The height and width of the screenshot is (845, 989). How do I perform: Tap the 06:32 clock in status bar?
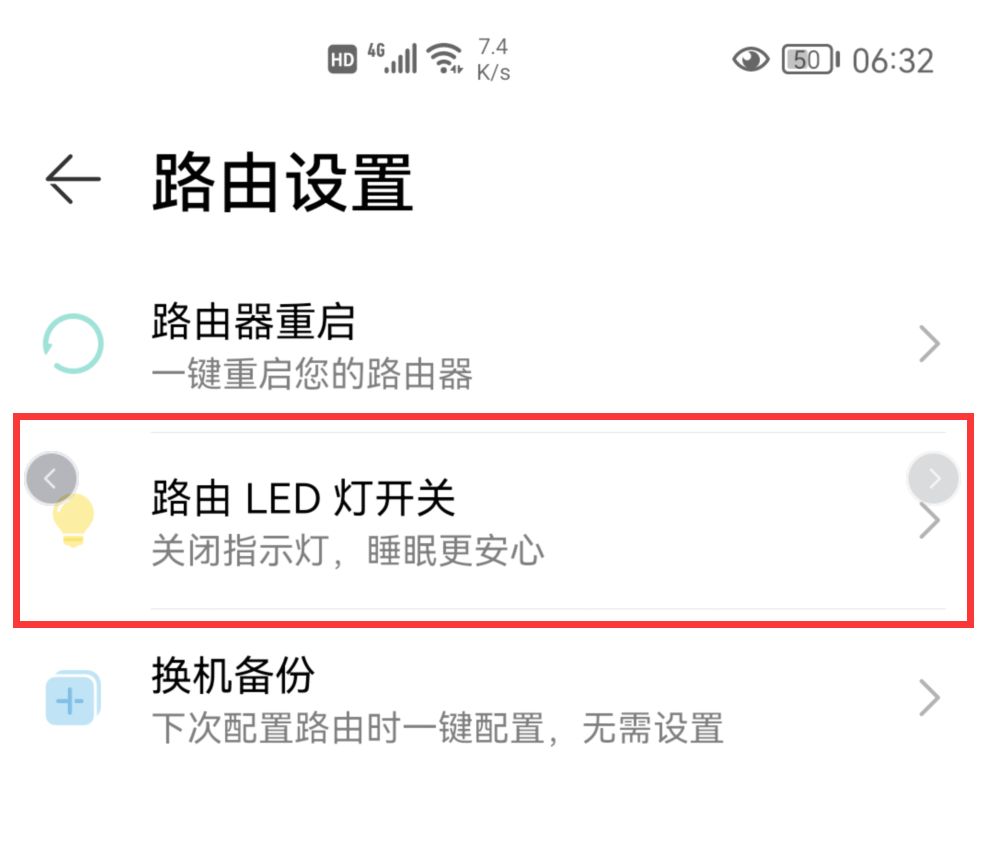[893, 61]
